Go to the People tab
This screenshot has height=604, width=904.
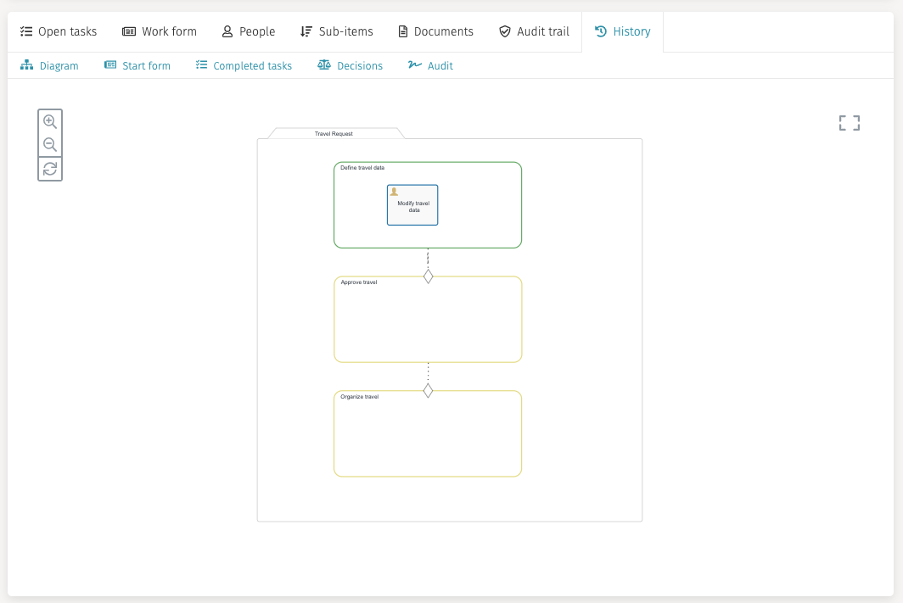[248, 32]
